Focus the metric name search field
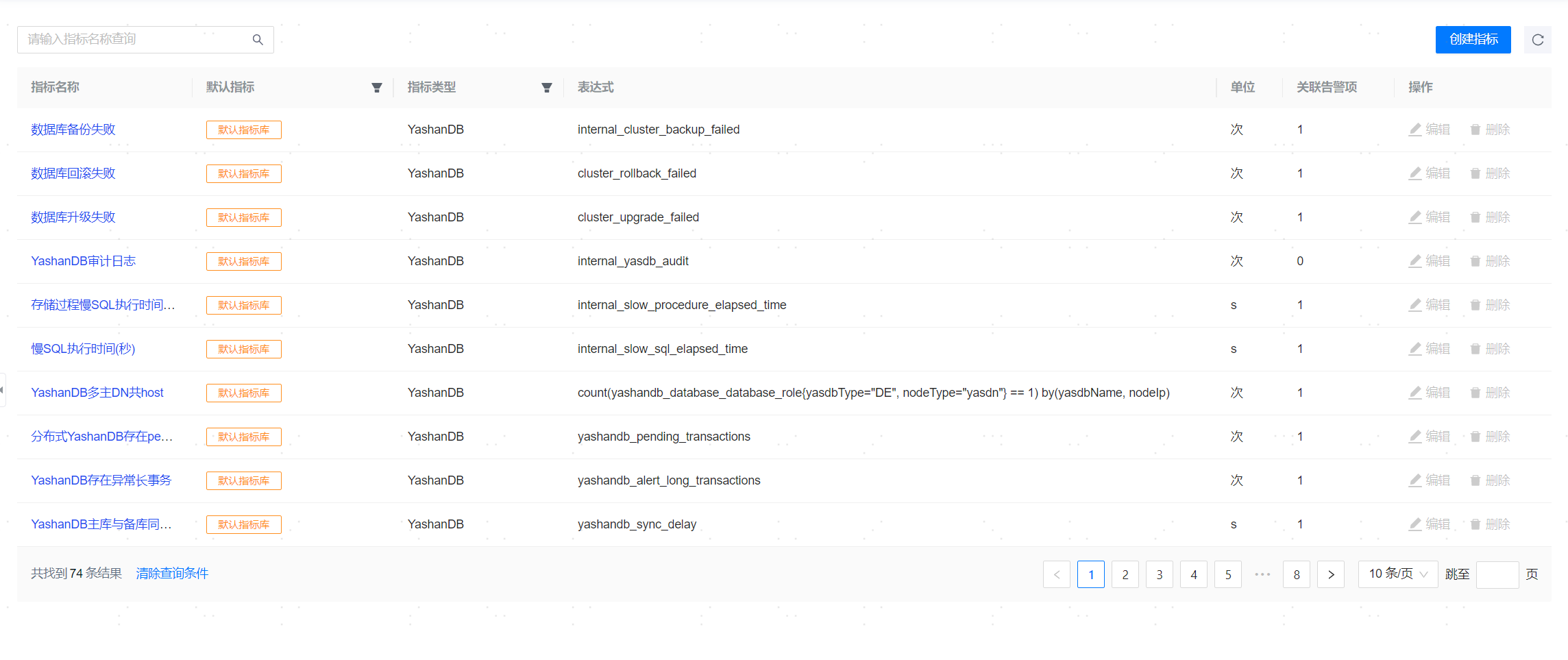Viewport: 1568px width, 660px height. (x=137, y=40)
